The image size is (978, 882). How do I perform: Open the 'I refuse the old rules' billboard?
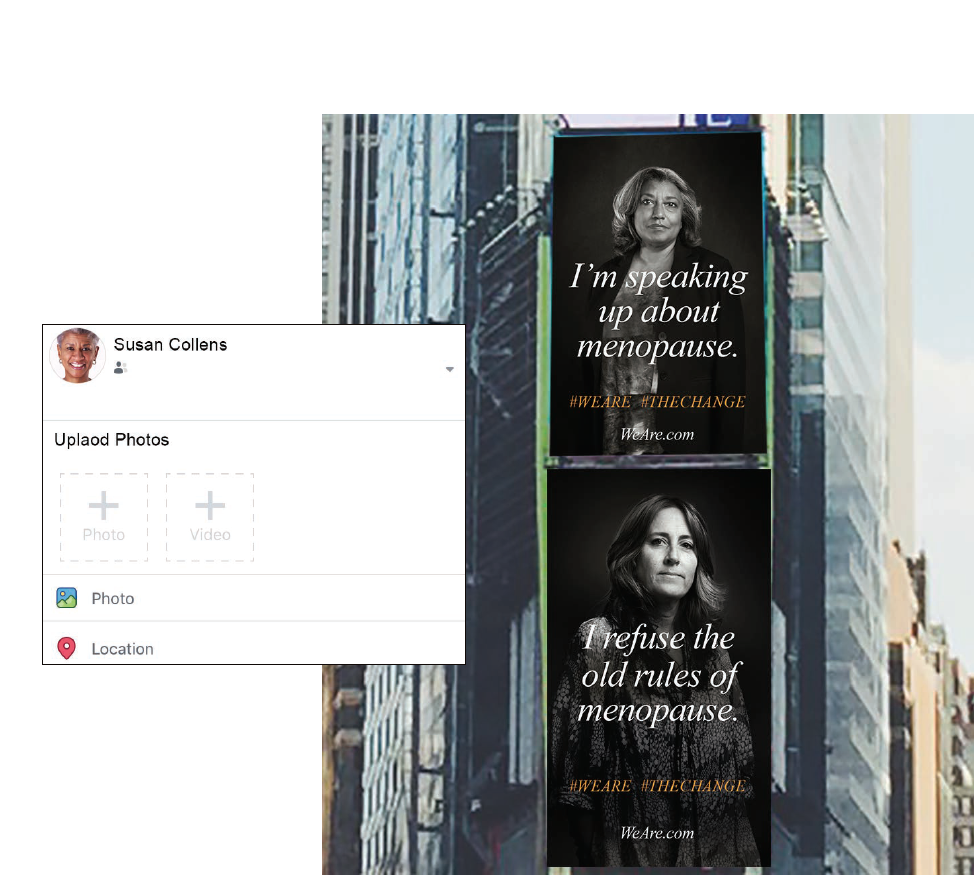point(659,667)
